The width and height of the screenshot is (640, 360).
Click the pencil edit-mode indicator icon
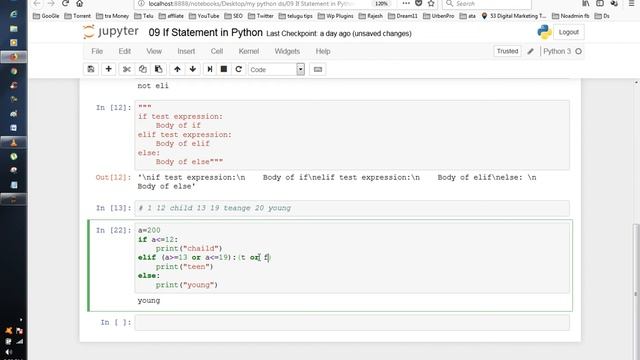point(531,51)
